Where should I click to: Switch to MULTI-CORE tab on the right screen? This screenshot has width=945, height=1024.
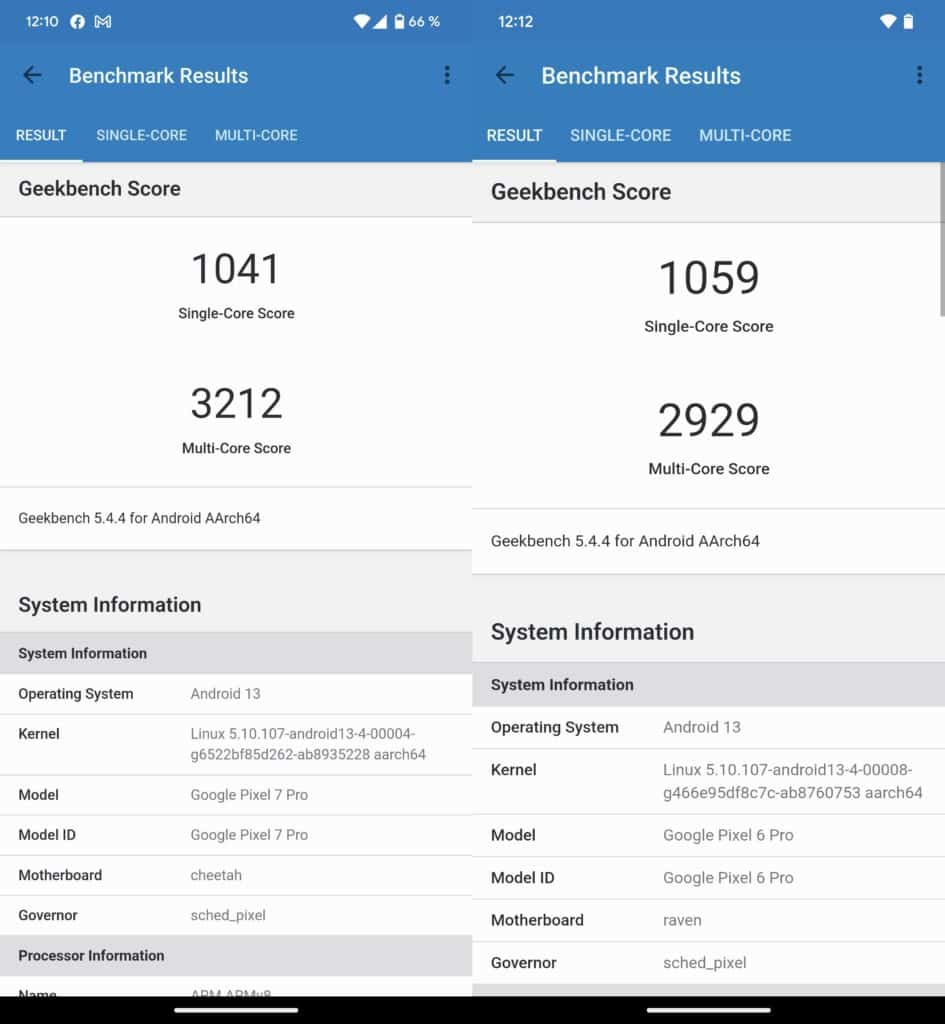tap(745, 135)
